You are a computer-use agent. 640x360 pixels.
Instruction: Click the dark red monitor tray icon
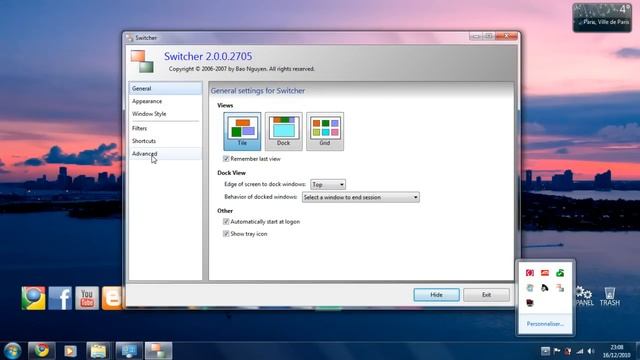(x=530, y=302)
